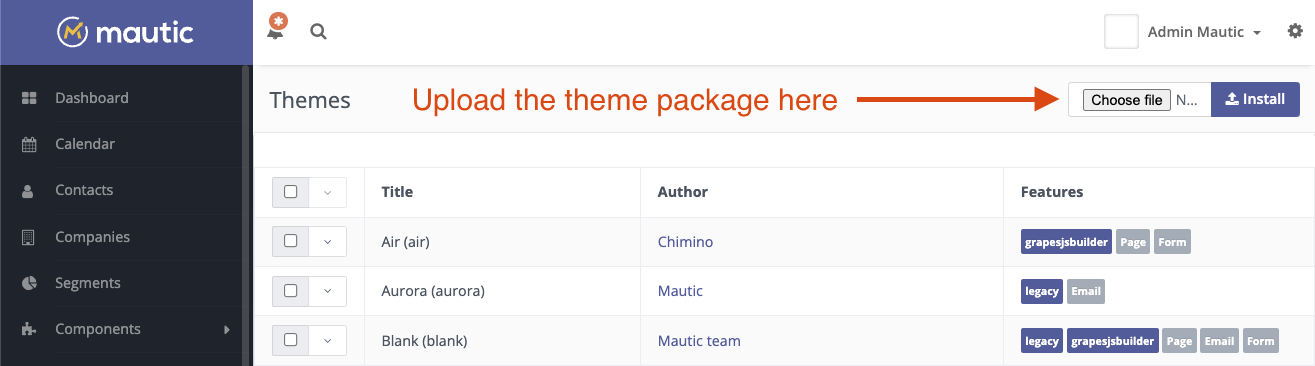The width and height of the screenshot is (1315, 366).
Task: Open Contacts in sidebar
Action: pyautogui.click(x=84, y=190)
